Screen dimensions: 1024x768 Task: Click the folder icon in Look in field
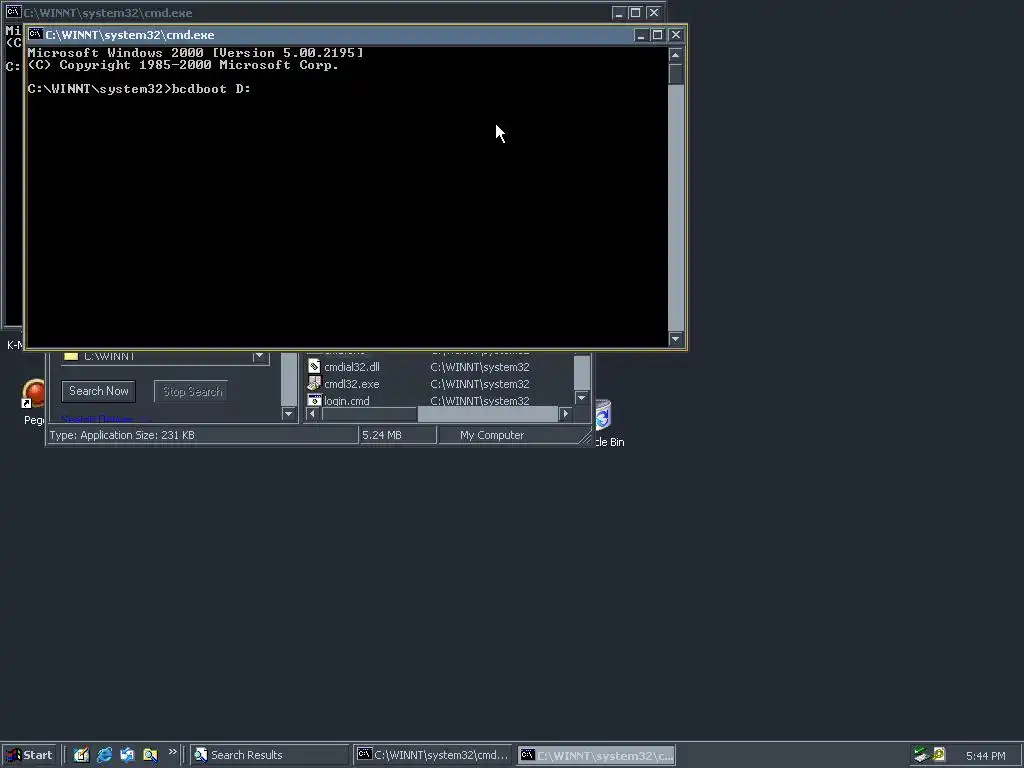pyautogui.click(x=71, y=356)
